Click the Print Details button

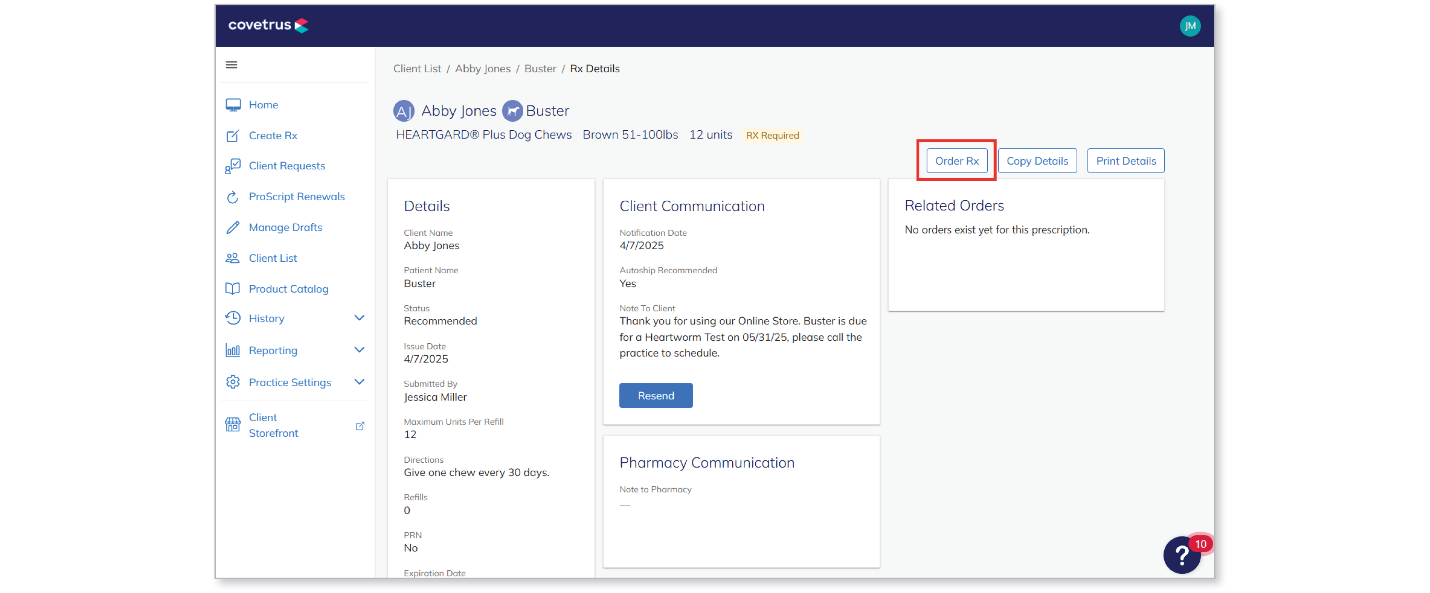pyautogui.click(x=1126, y=161)
